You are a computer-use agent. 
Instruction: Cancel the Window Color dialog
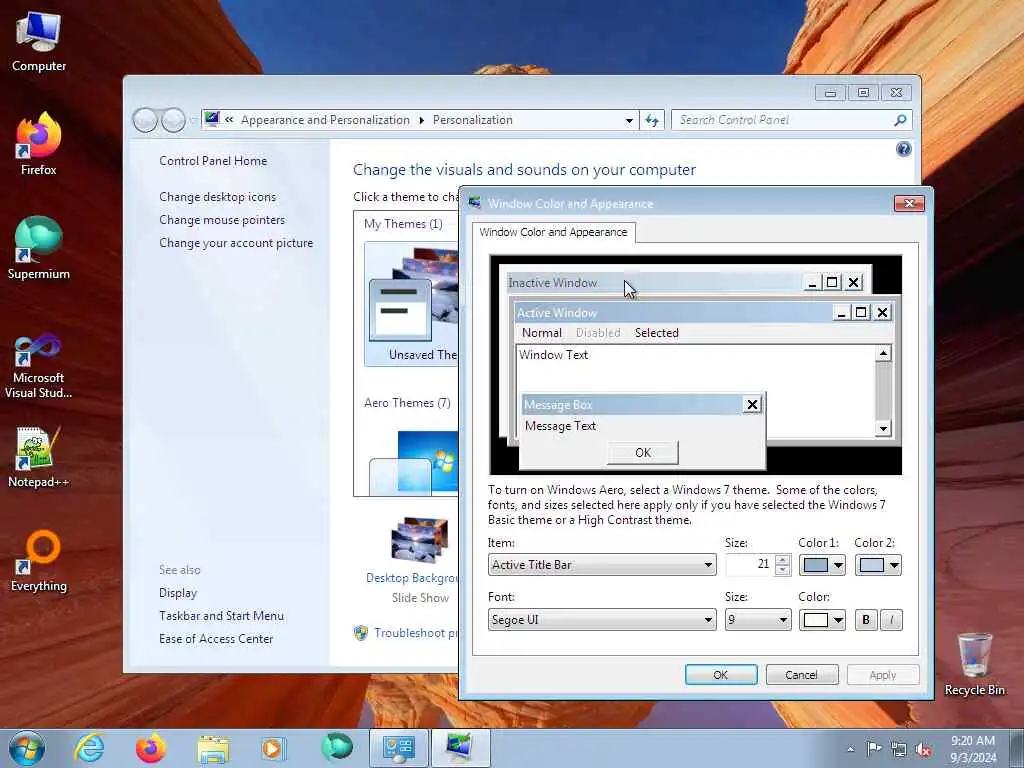tap(801, 675)
